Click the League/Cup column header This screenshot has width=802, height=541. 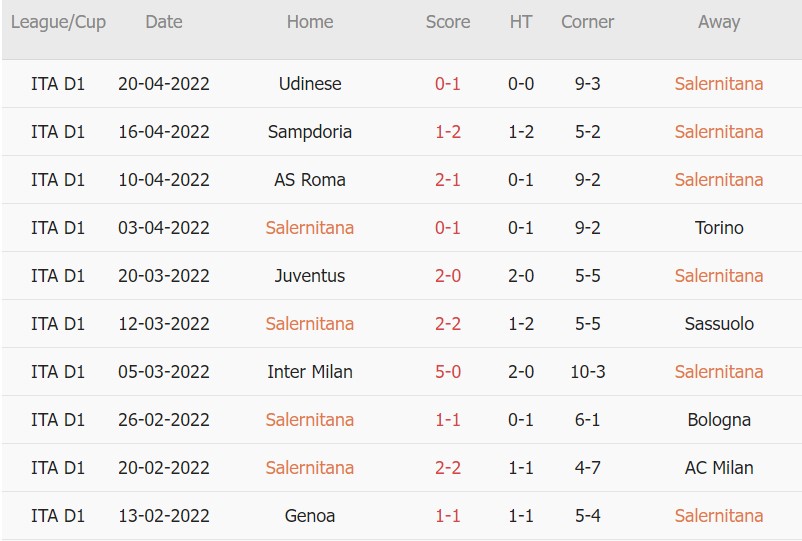click(58, 22)
